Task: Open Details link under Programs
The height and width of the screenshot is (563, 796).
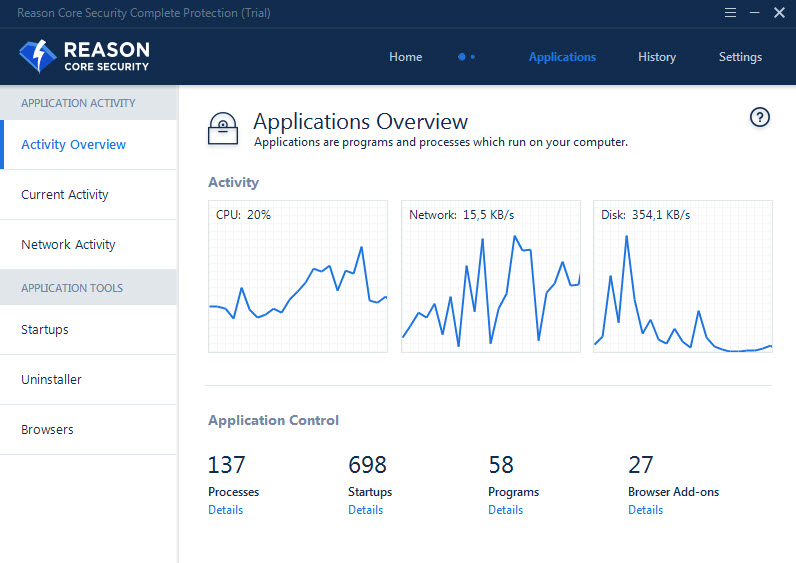Action: point(505,510)
